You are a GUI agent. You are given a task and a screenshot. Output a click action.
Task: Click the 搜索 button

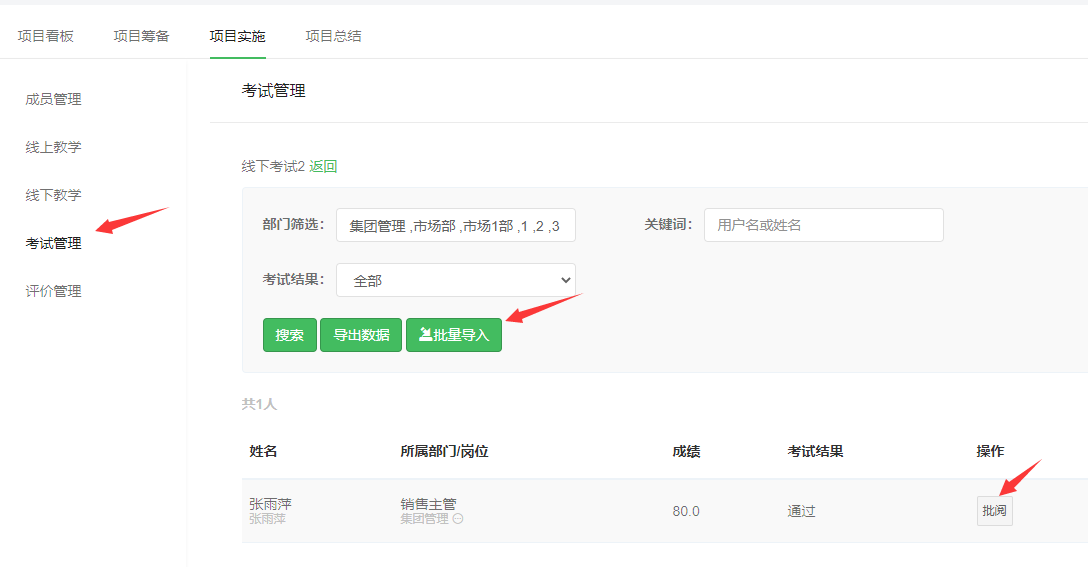click(289, 335)
